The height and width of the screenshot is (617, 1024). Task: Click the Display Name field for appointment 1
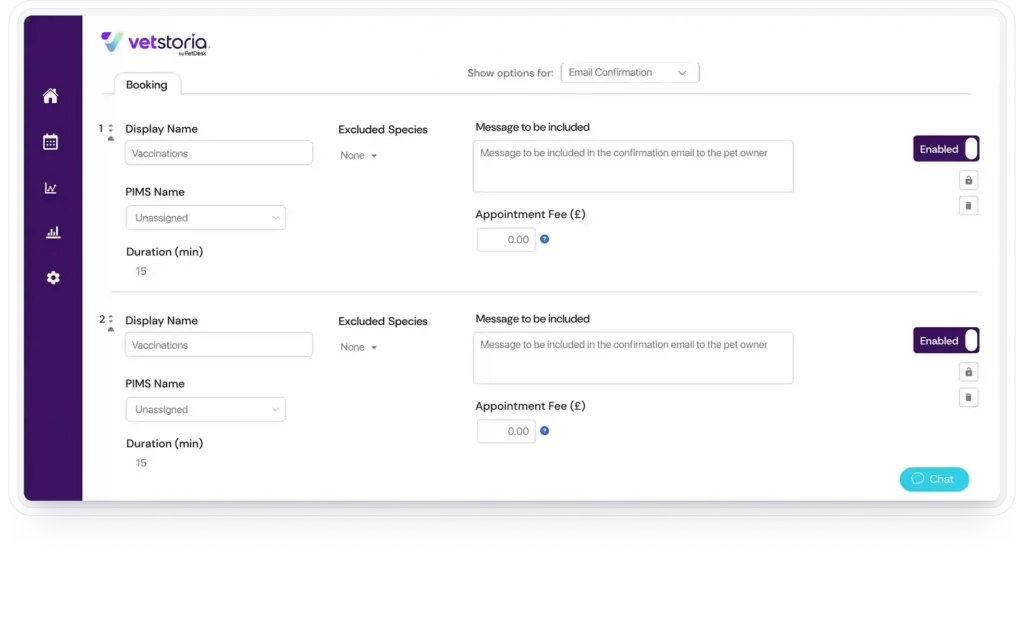219,153
